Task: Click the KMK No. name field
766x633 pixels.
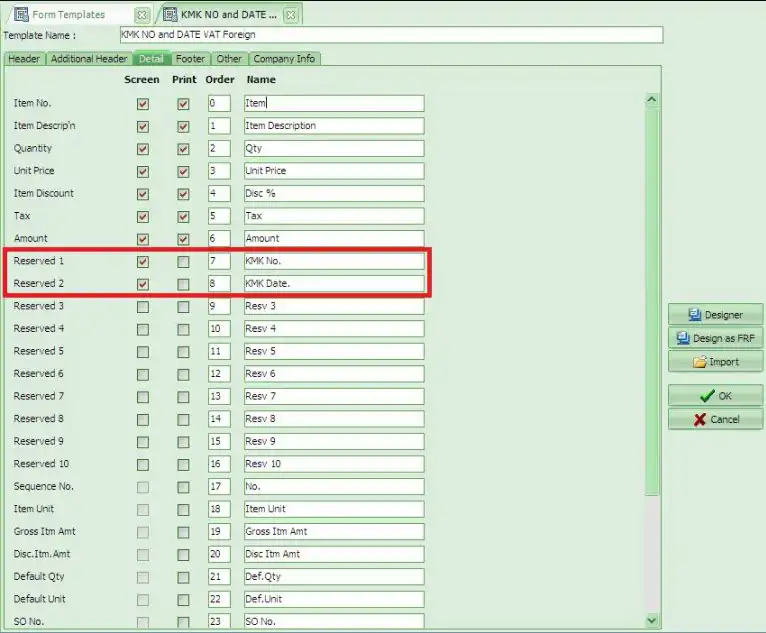Action: [333, 261]
